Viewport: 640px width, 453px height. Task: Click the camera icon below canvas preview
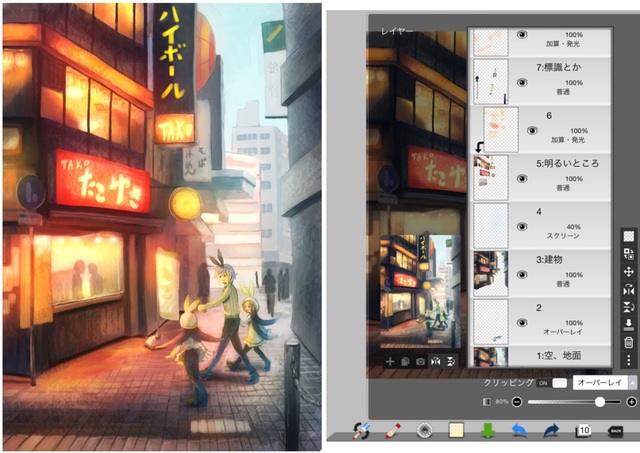coord(420,362)
